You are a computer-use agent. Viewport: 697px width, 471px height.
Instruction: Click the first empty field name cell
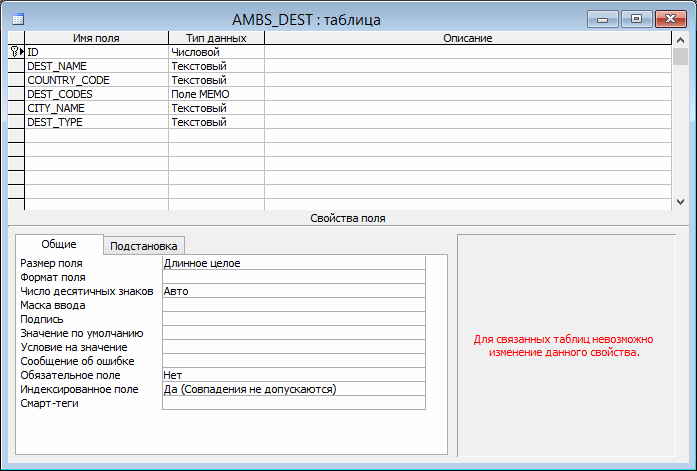tap(96, 136)
